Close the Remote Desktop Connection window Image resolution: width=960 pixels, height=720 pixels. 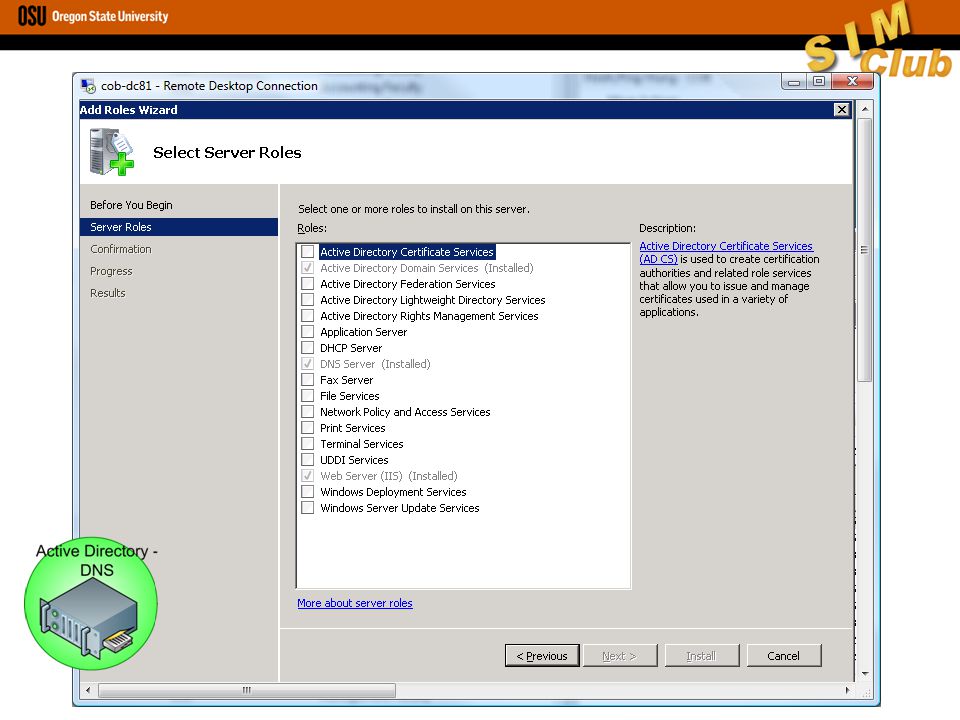point(852,81)
